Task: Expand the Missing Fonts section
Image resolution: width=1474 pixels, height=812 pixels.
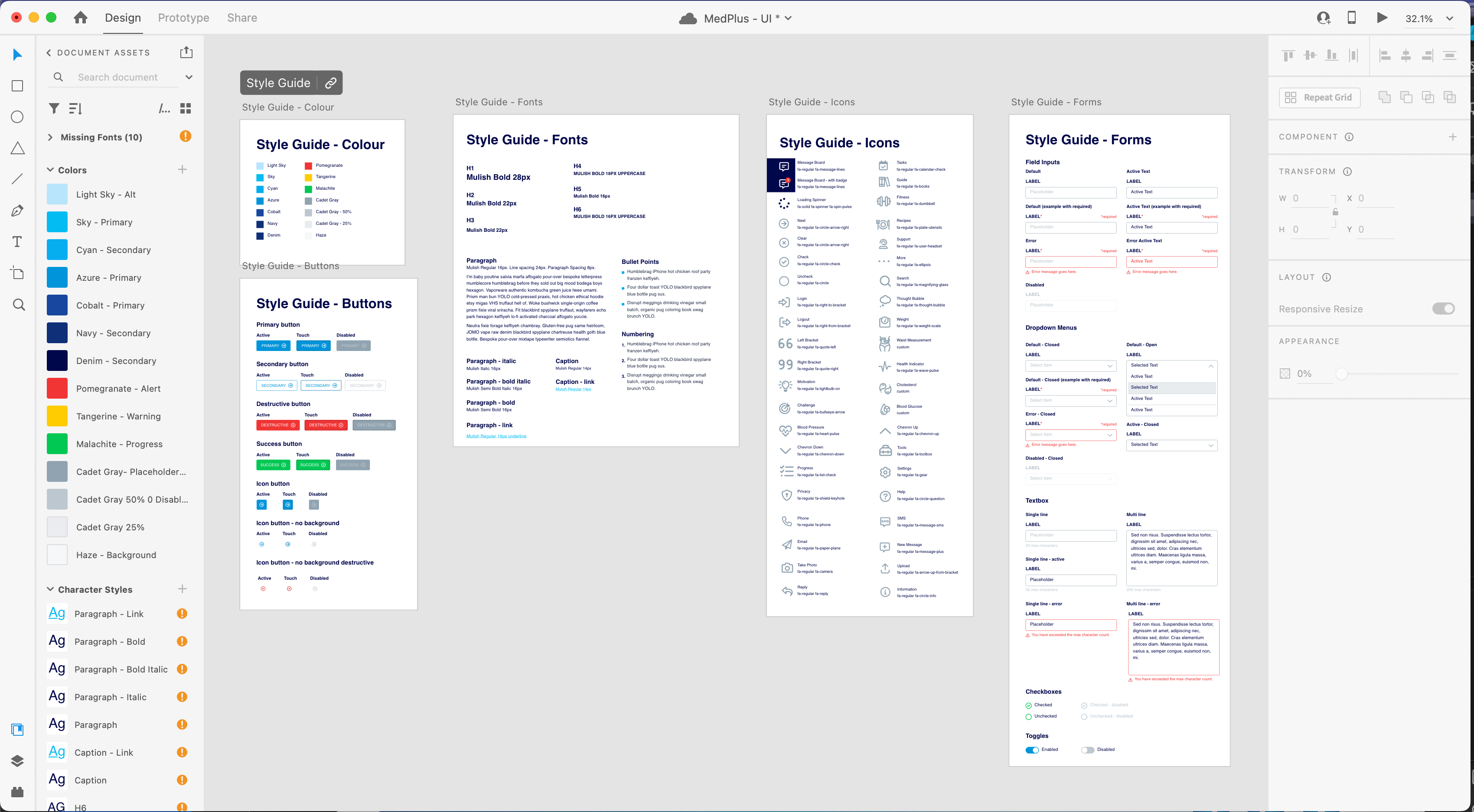Action: [x=50, y=137]
